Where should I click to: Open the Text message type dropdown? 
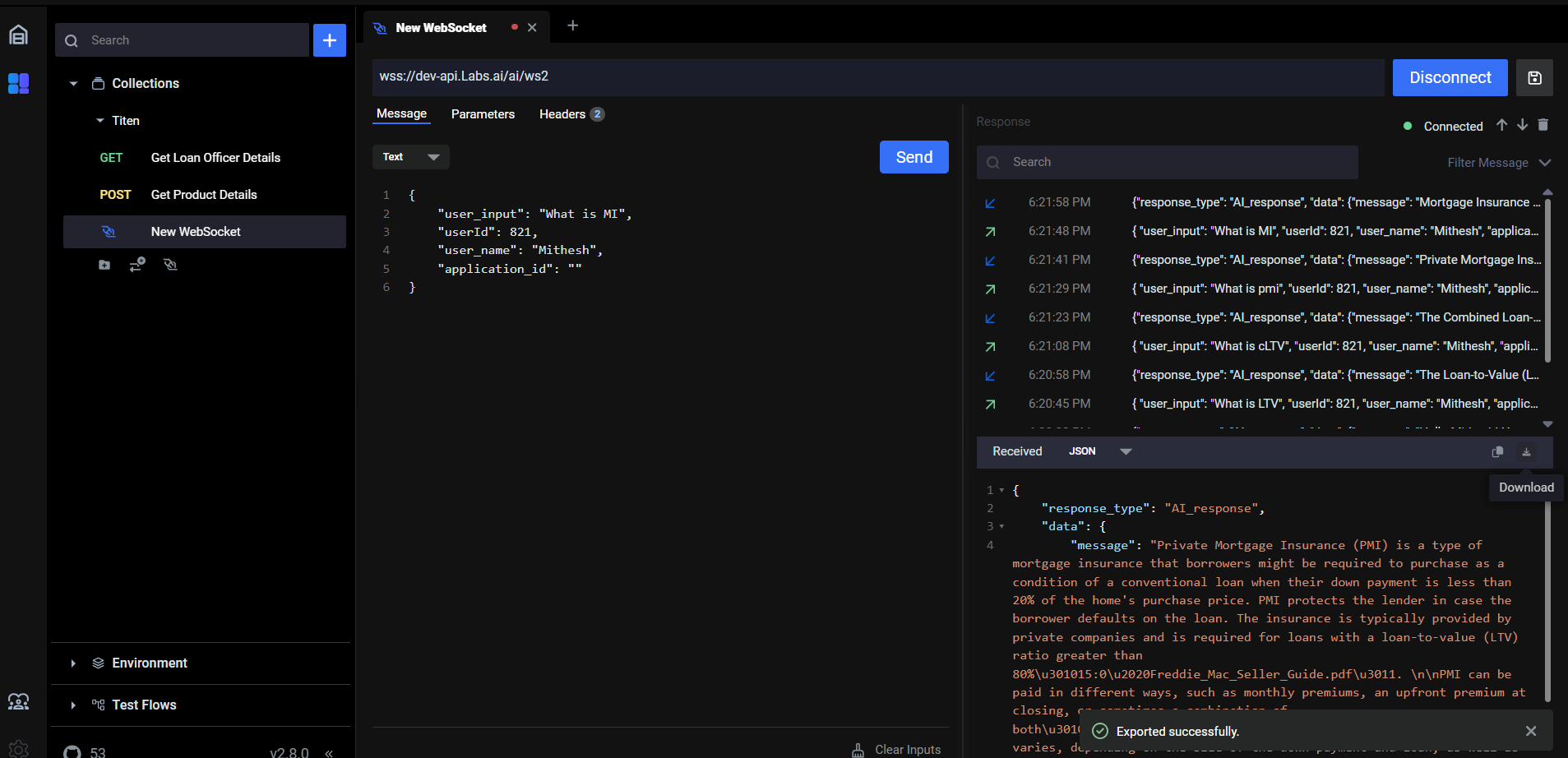411,157
